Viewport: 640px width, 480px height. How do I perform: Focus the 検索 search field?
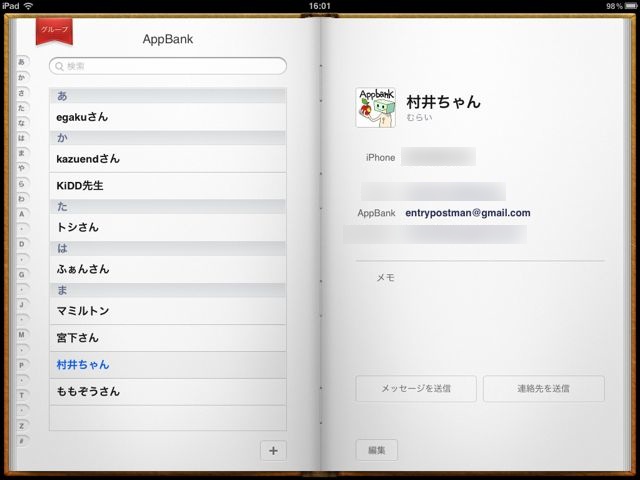click(168, 66)
